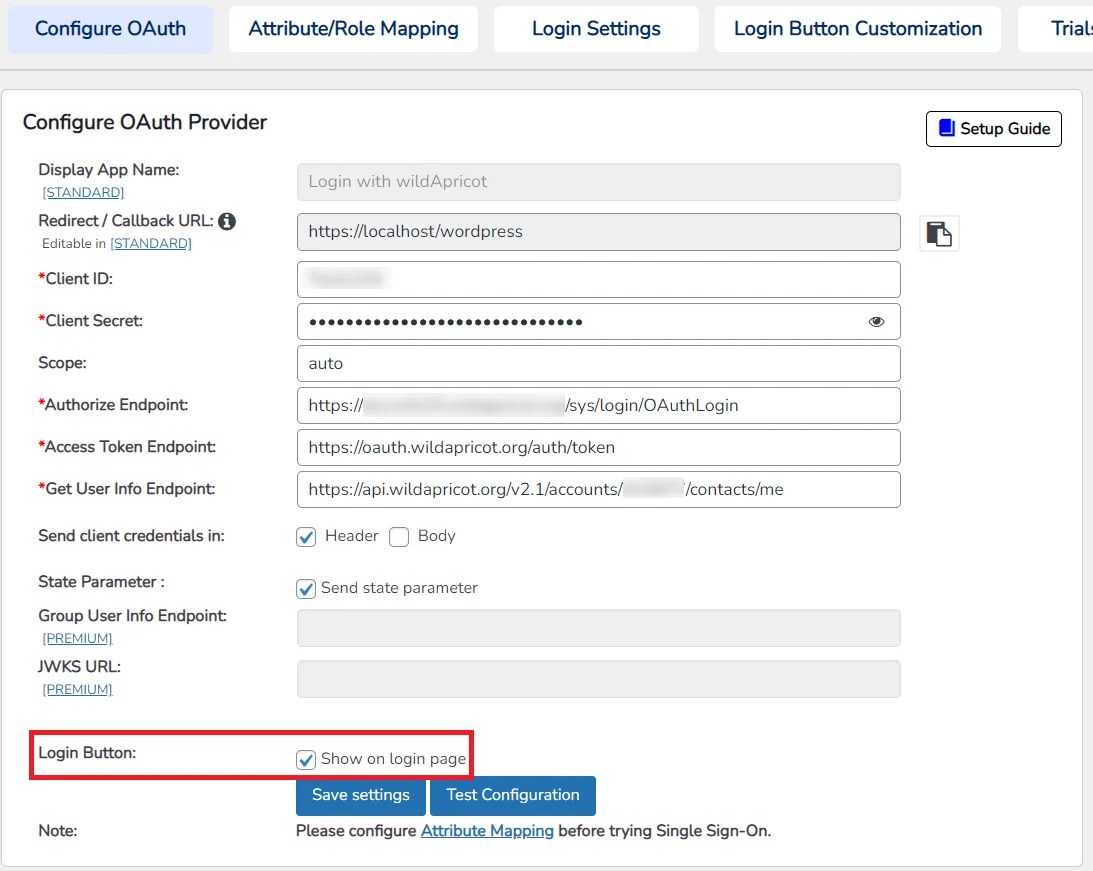Toggle the Send state parameter checkbox
Viewport: 1093px width, 871px height.
[306, 588]
